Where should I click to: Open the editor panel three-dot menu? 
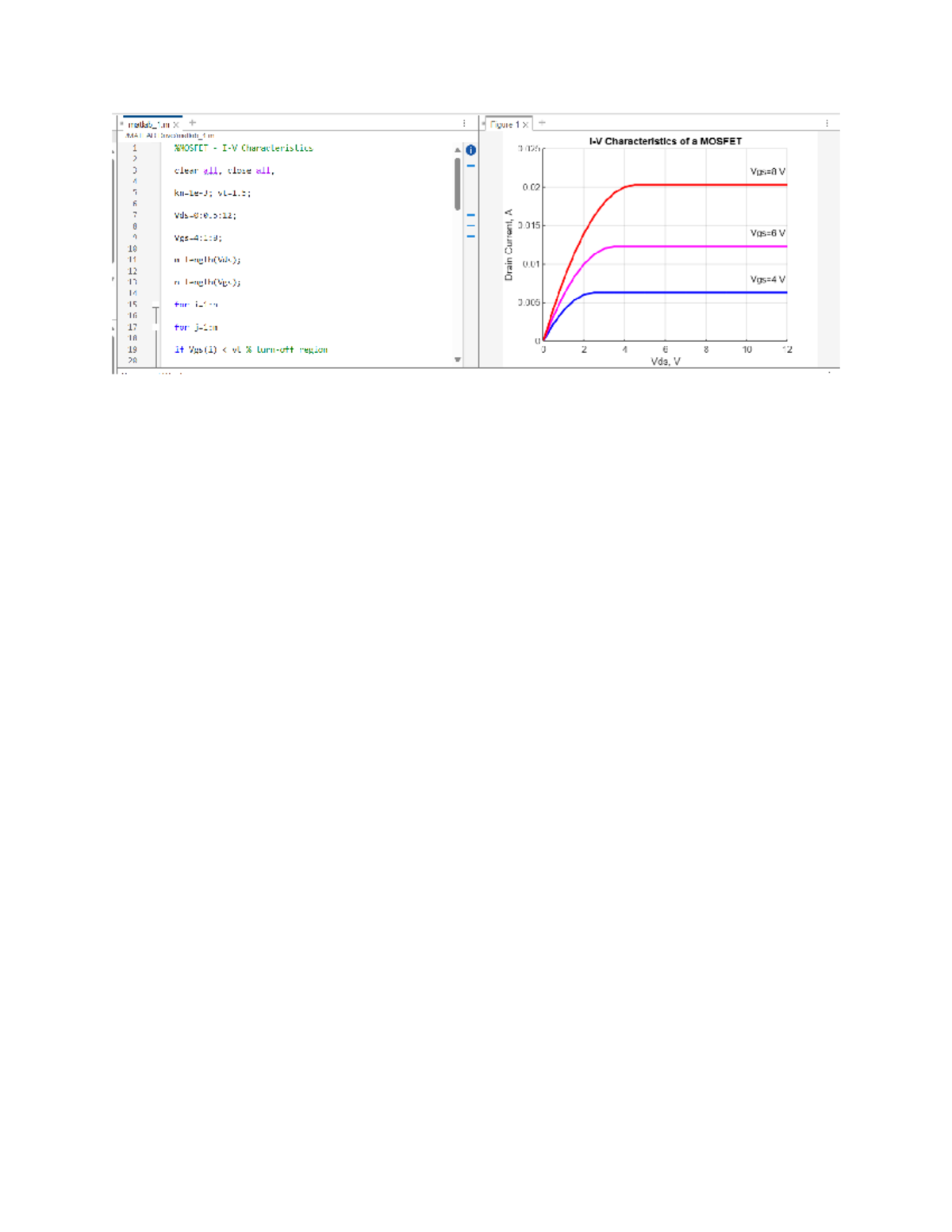pyautogui.click(x=464, y=123)
